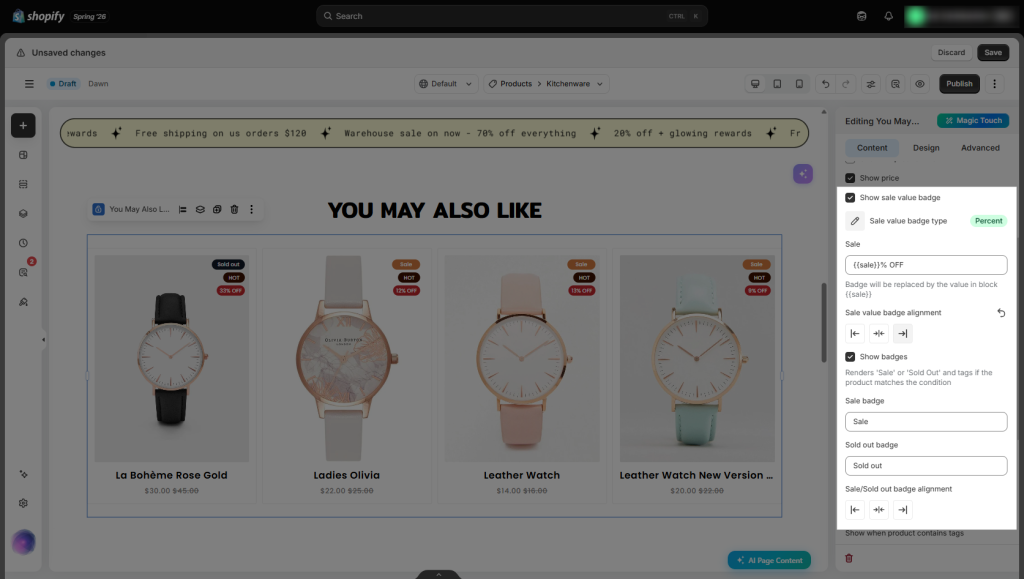Click the undo arrow in top toolbar

825,84
